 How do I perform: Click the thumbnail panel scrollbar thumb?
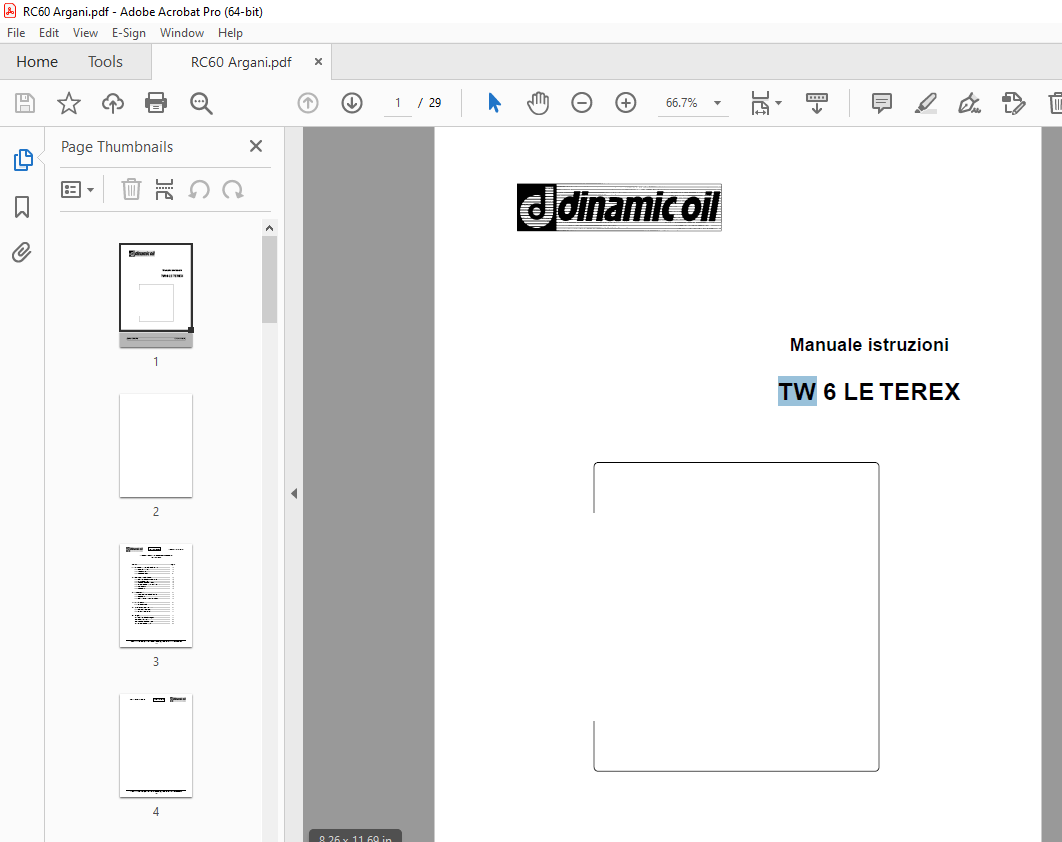pos(270,279)
